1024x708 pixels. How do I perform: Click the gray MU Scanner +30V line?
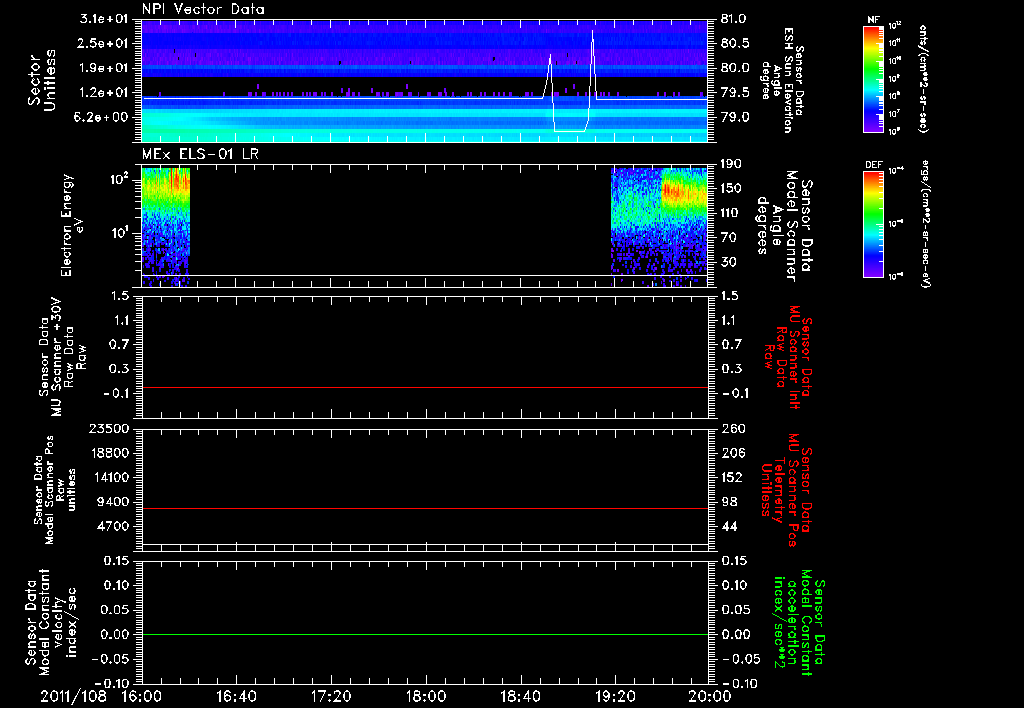click(x=425, y=387)
